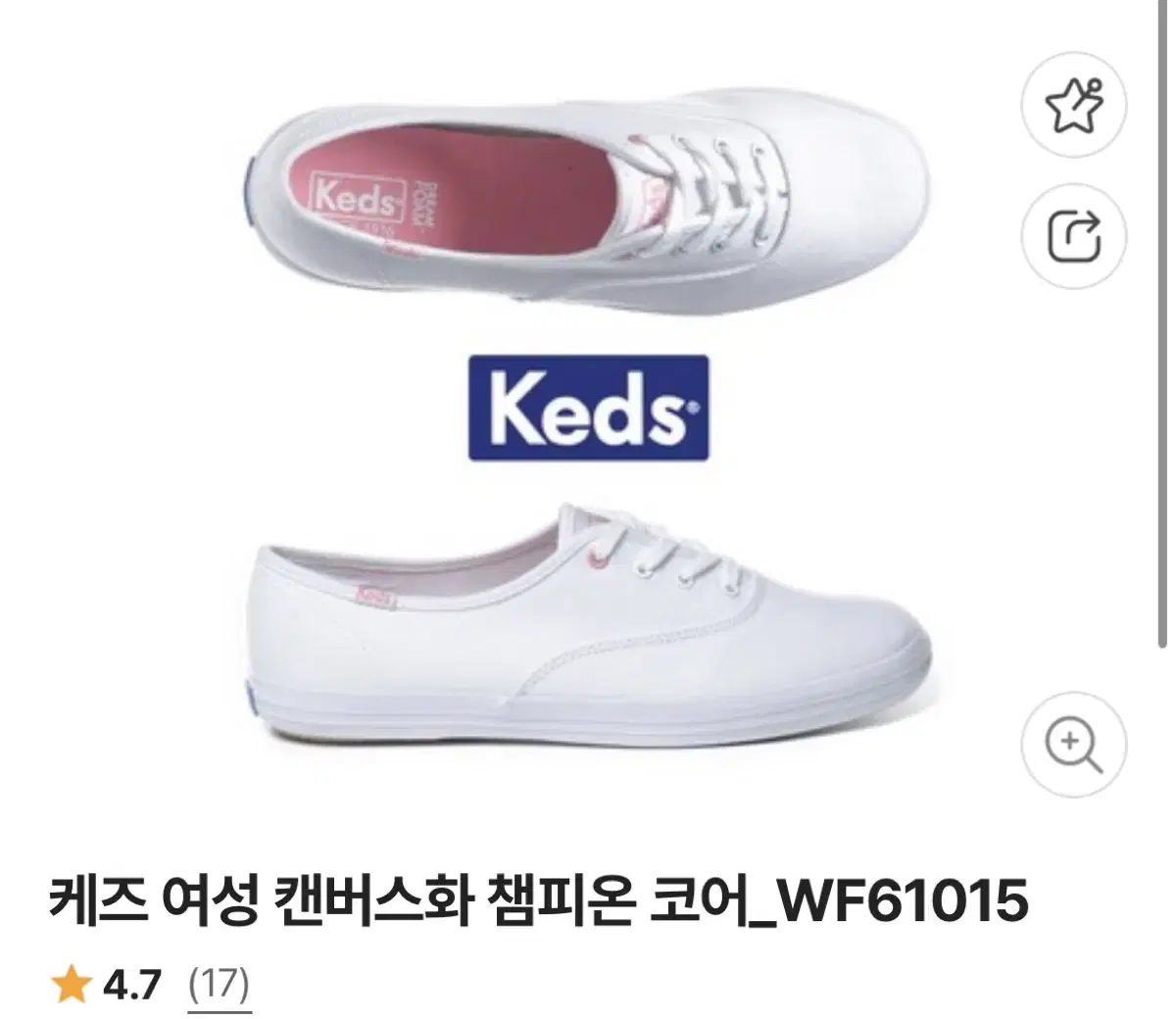
Task: Open the (17) reviews link
Action: (220, 983)
